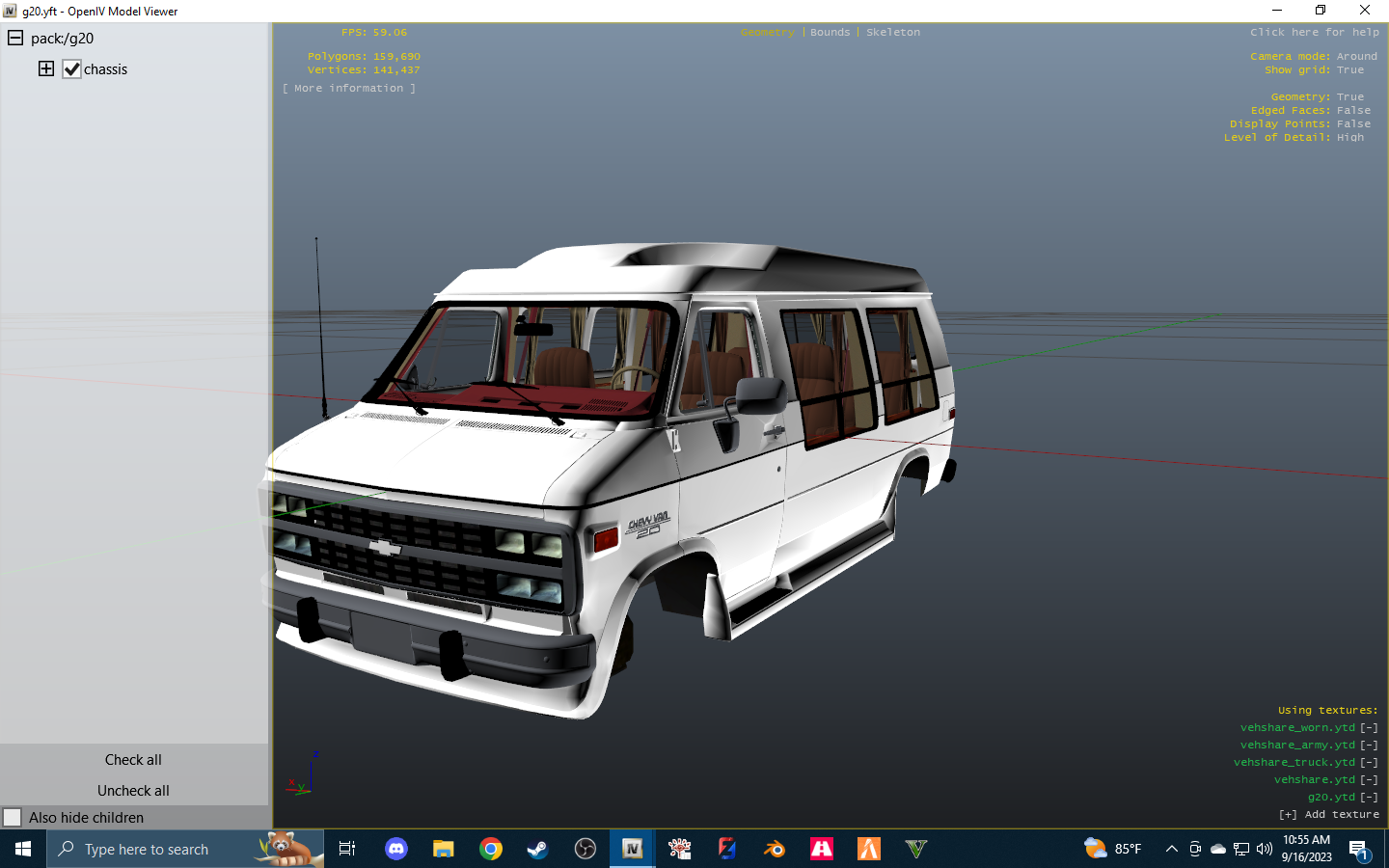Expand the chassis tree node
The width and height of the screenshot is (1389, 868).
[x=45, y=68]
